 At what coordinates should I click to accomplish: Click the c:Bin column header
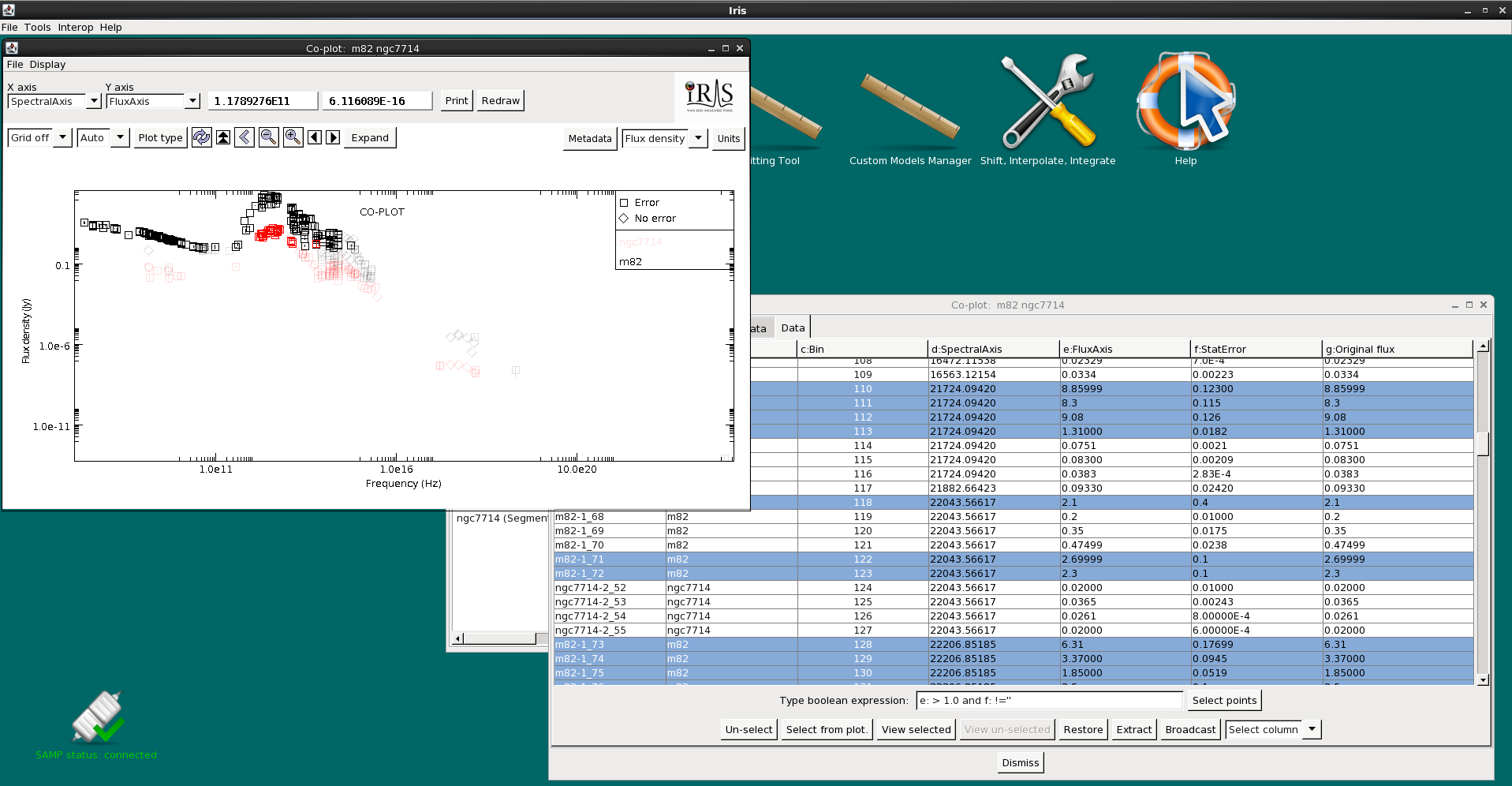click(862, 349)
